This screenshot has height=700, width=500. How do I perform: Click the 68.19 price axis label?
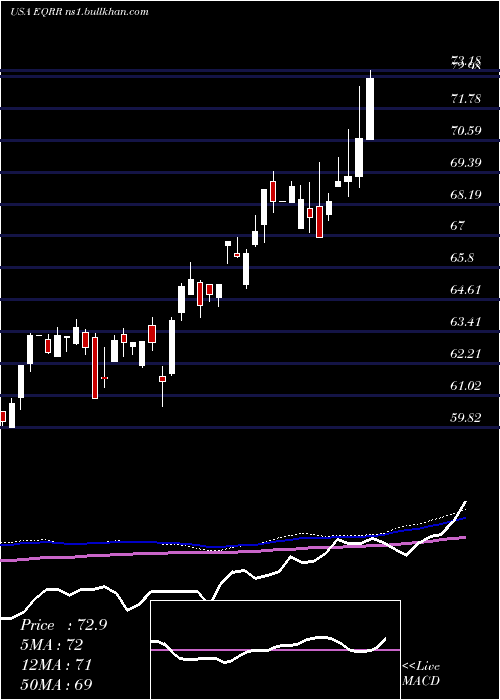[466, 194]
